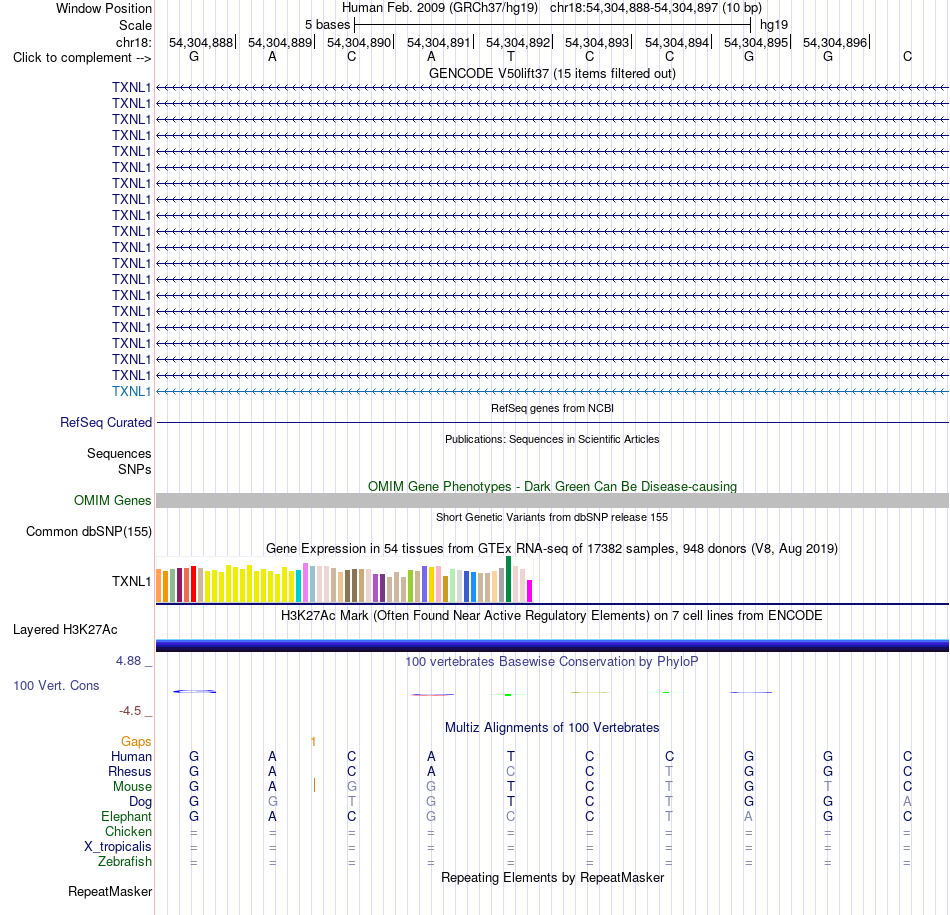Click 'Publications: Sequences in Scientific Articles' title
The height and width of the screenshot is (915, 950).
click(552, 439)
